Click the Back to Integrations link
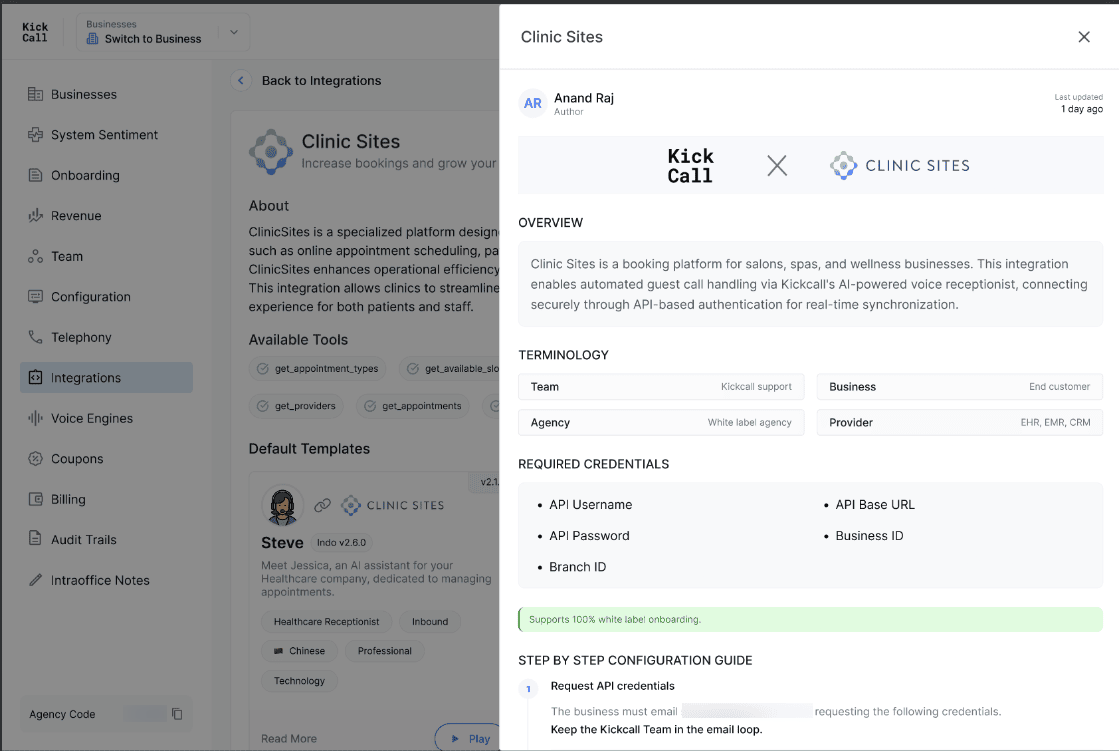 point(321,81)
